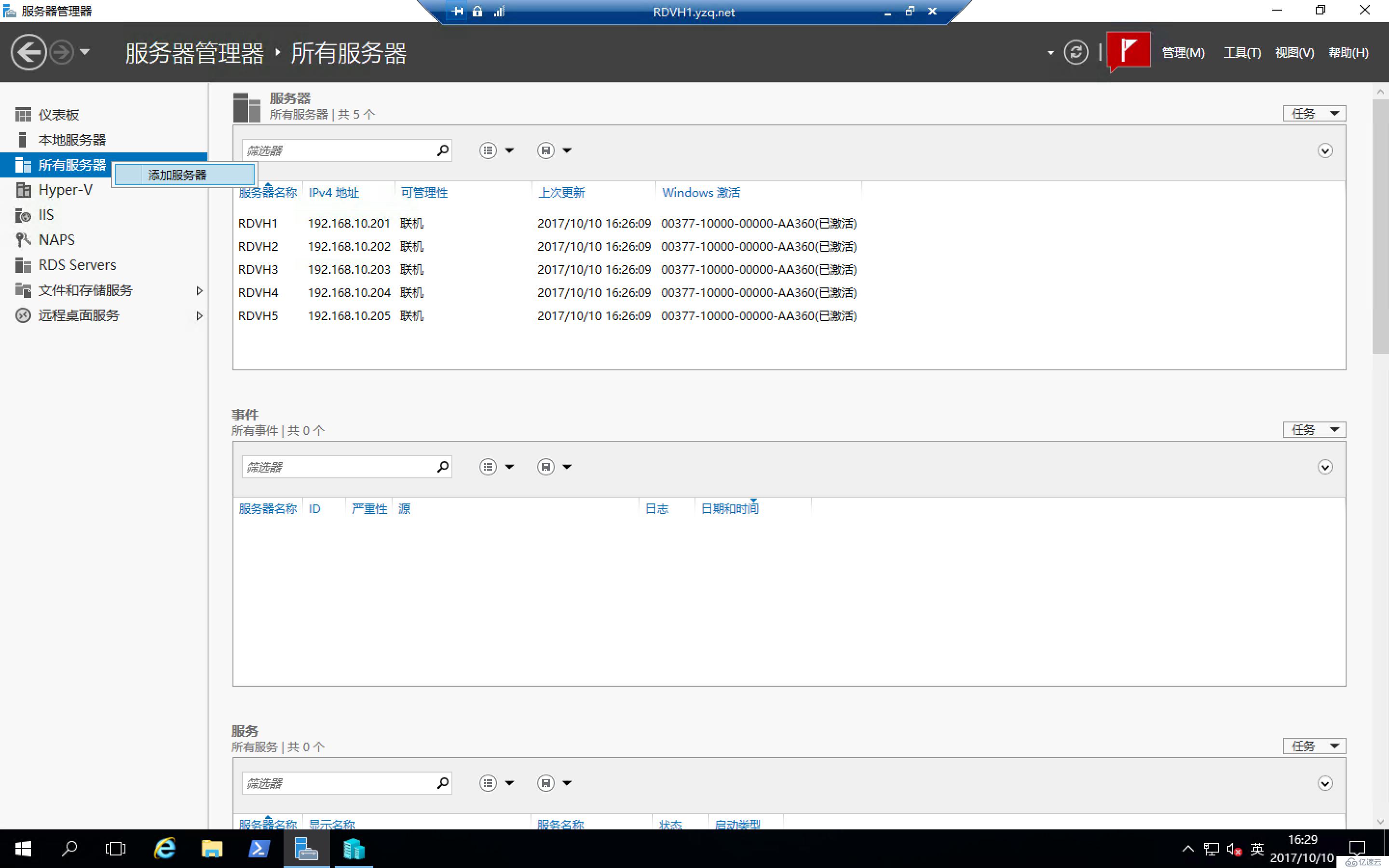The height and width of the screenshot is (868, 1389).
Task: Sort servers by Windows 激活 column
Action: [701, 192]
